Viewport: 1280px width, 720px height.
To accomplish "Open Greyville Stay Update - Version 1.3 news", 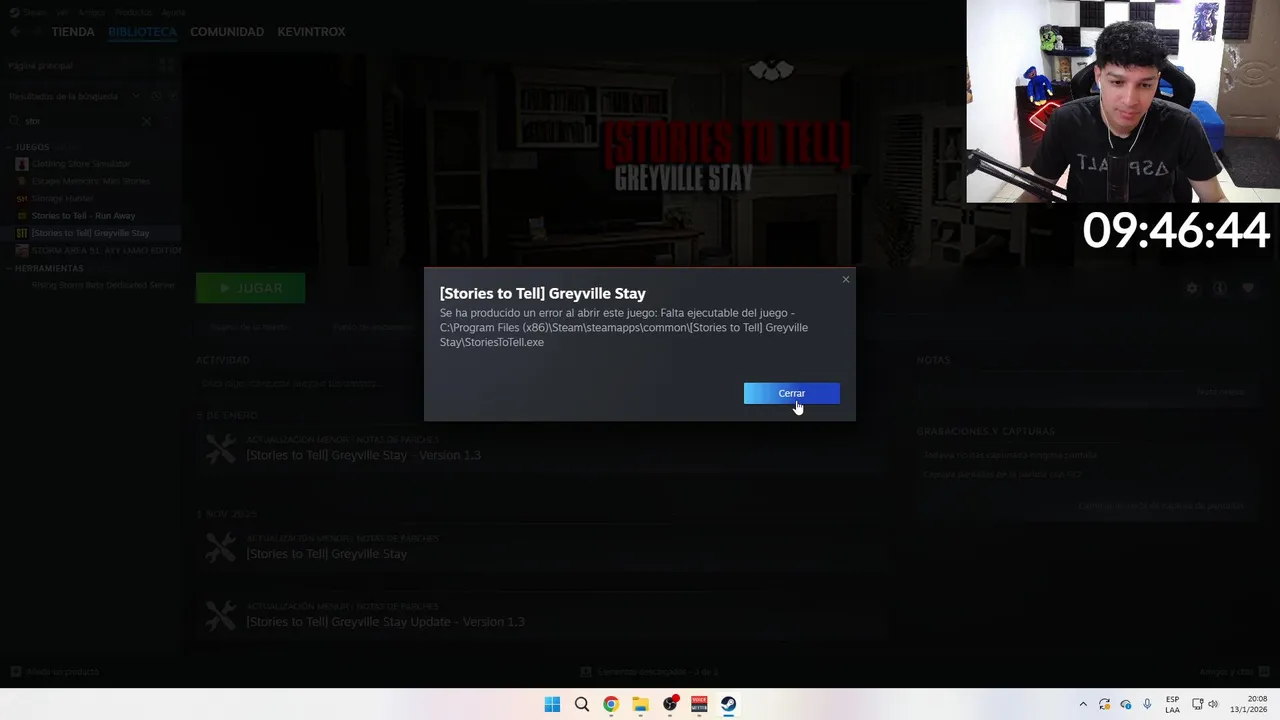I will point(385,622).
